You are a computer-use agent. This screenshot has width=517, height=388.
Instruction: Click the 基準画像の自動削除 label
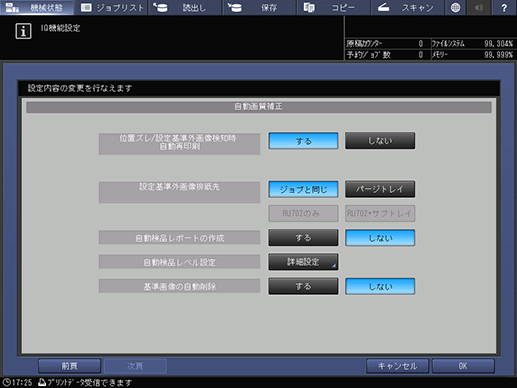pos(179,286)
